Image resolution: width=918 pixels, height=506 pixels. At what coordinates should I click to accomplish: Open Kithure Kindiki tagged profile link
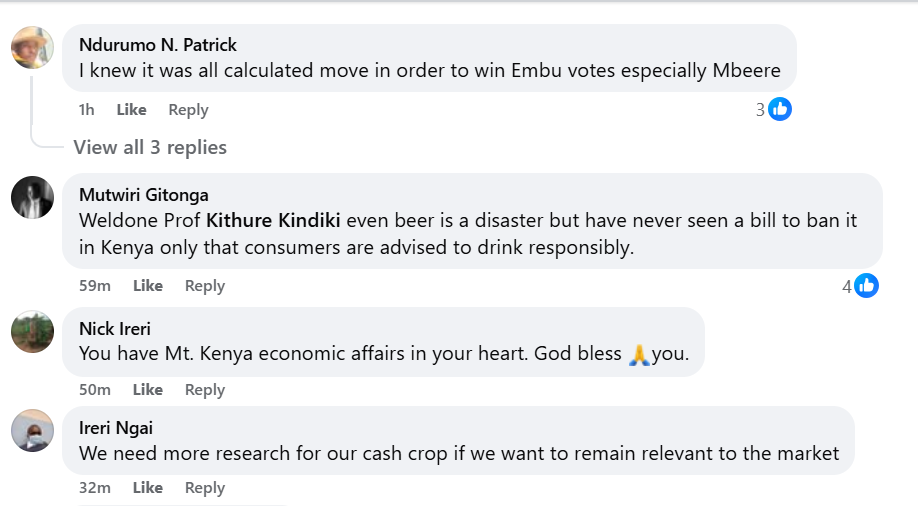pos(273,220)
